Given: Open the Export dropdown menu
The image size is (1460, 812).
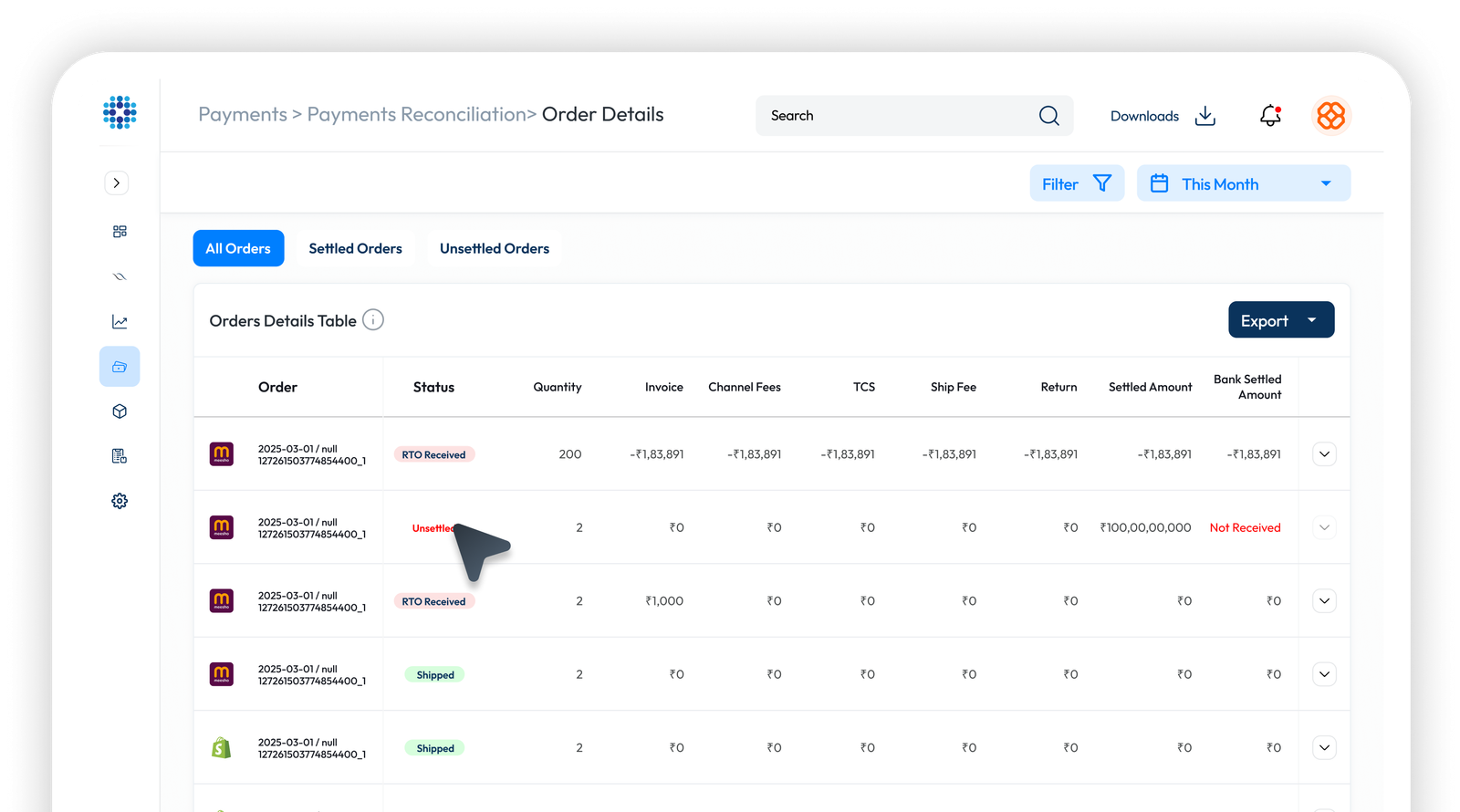Looking at the screenshot, I should [1280, 320].
